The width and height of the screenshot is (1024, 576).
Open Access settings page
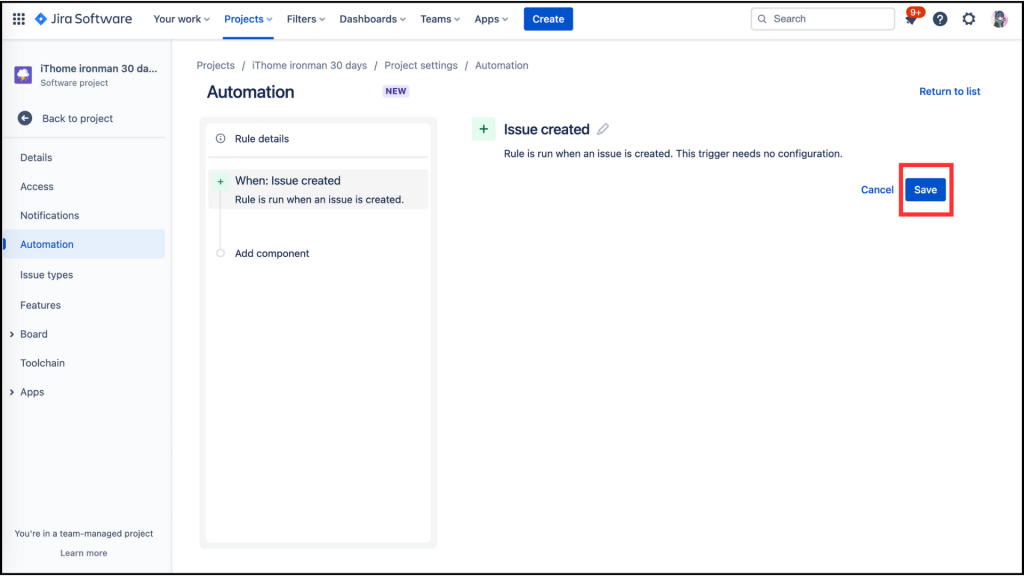pos(37,187)
